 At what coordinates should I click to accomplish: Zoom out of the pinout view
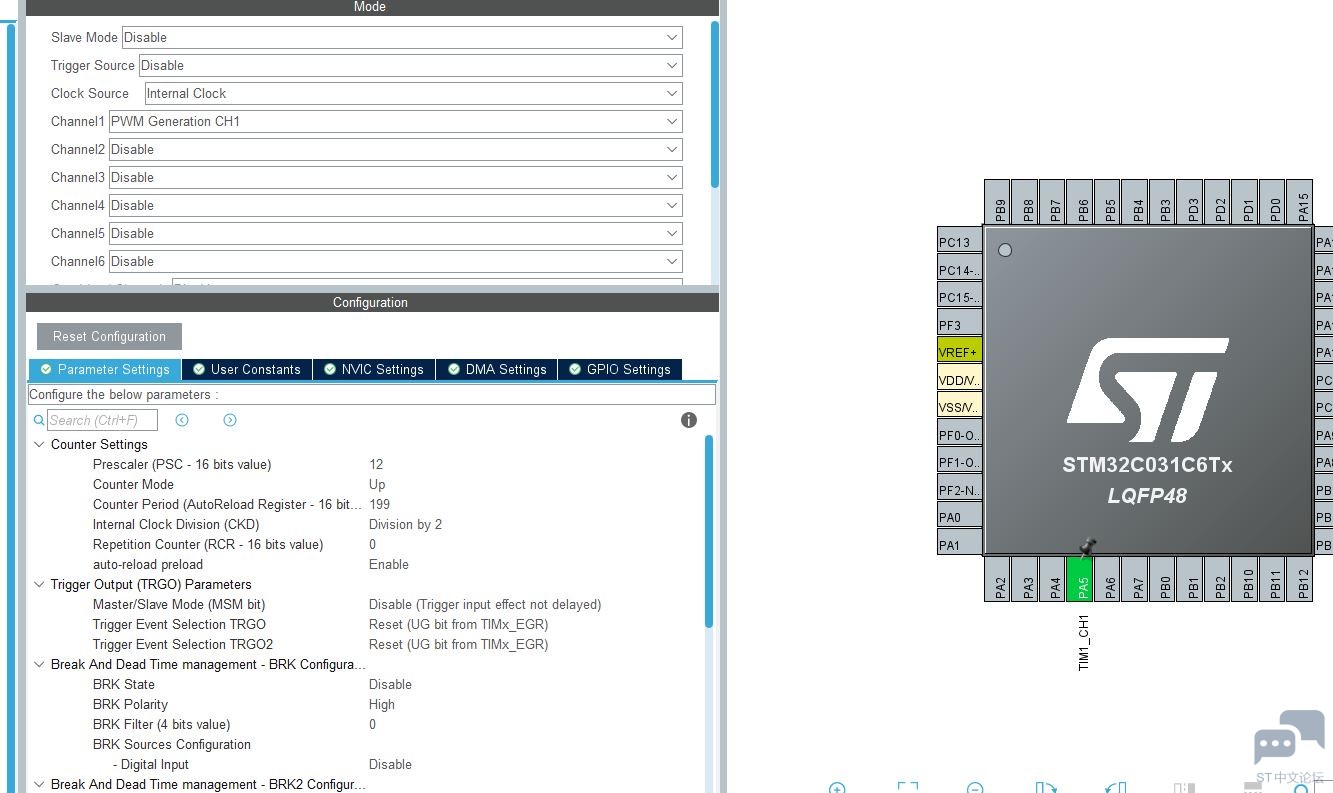[976, 788]
